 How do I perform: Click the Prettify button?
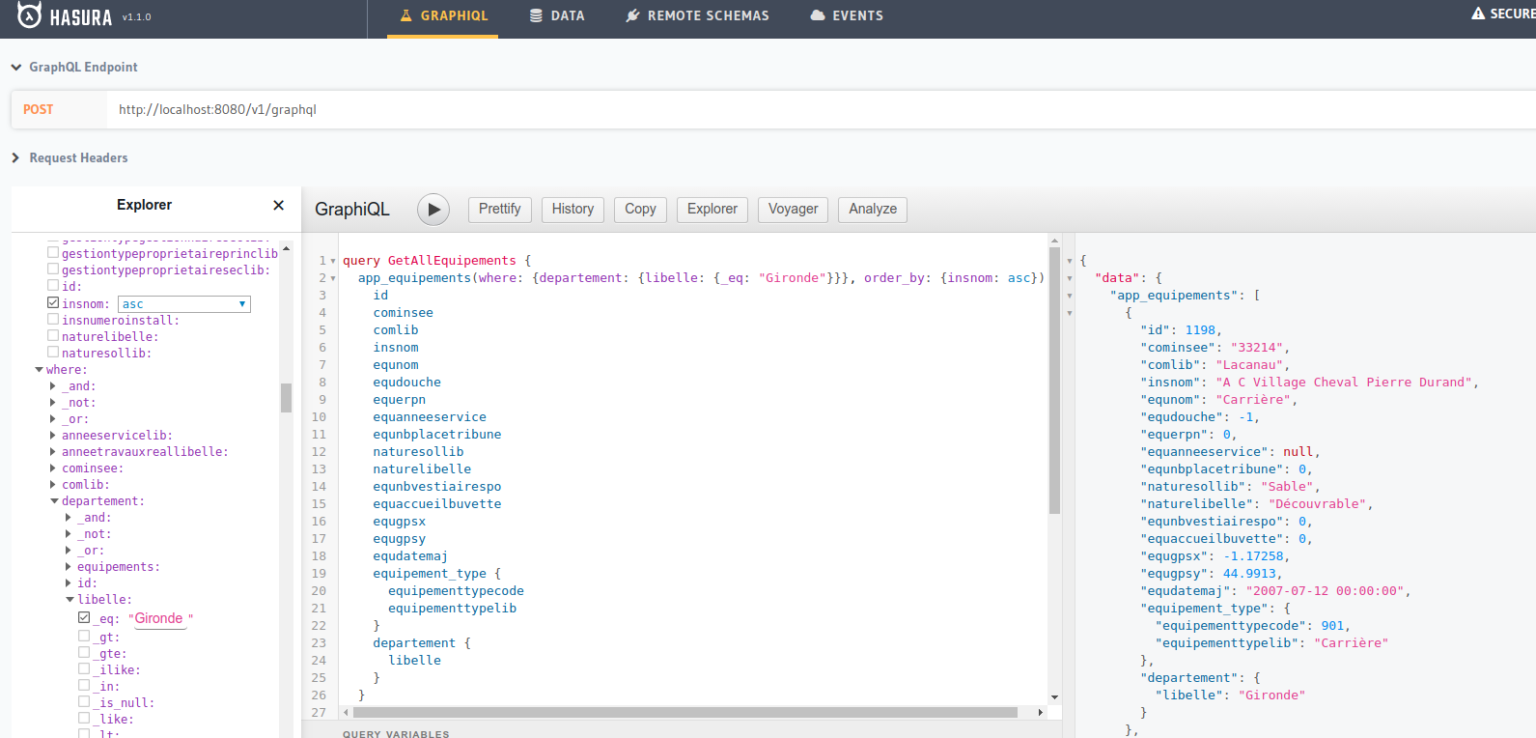tap(500, 210)
